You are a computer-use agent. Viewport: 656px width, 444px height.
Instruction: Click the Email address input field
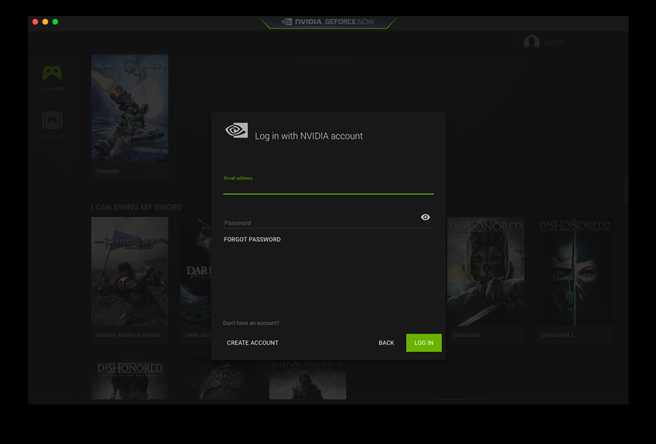click(x=328, y=187)
